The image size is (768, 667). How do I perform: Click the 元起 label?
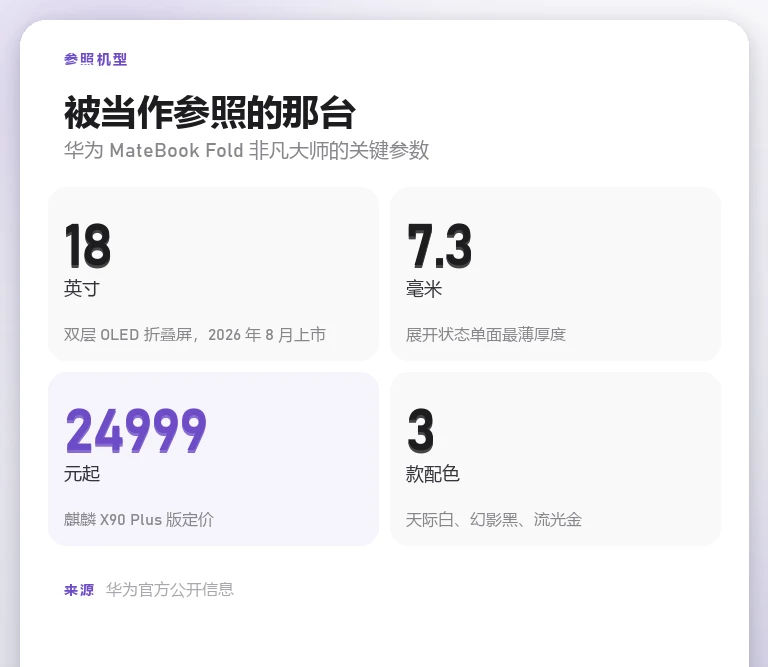coord(82,474)
